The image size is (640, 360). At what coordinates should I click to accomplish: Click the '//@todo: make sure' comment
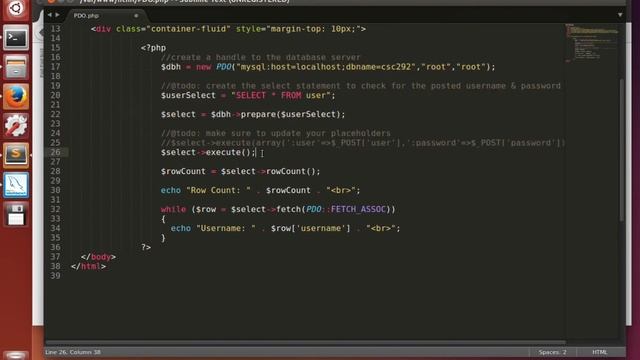point(276,133)
